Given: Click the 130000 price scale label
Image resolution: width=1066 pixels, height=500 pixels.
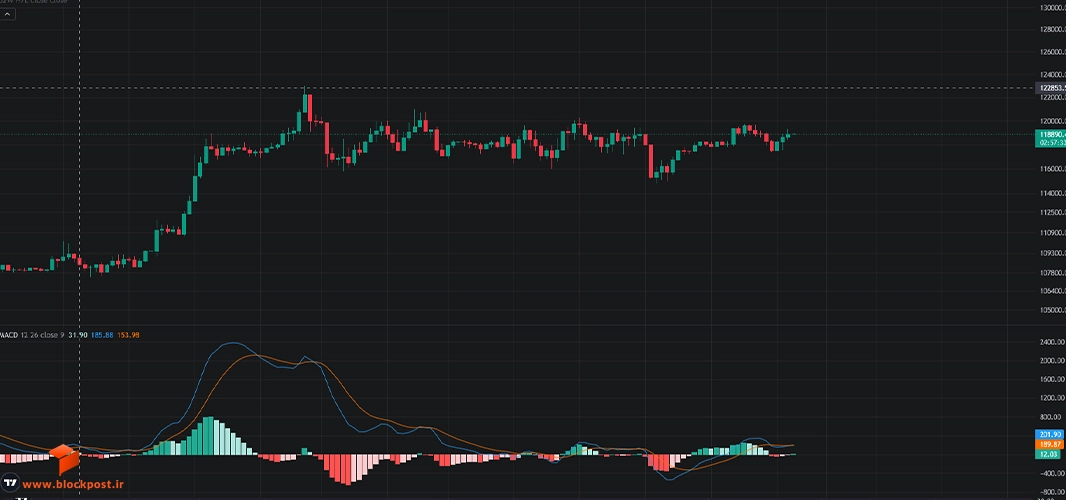Looking at the screenshot, I should coord(1052,7).
